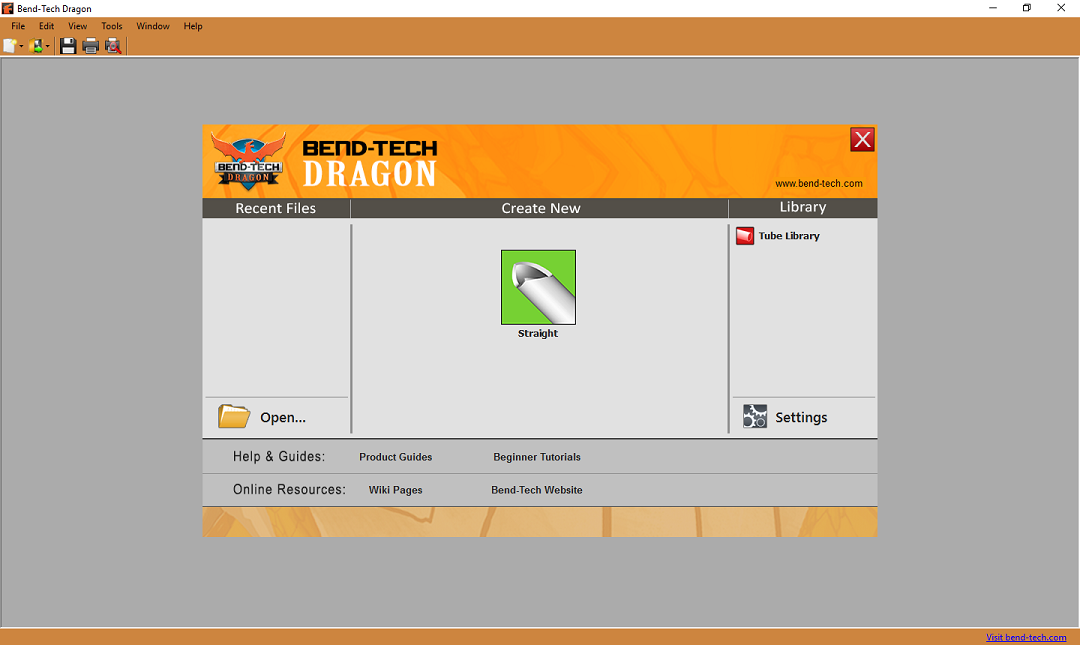Close the Bend-Tech Dragon application window
This screenshot has width=1080, height=645.
(1061, 8)
